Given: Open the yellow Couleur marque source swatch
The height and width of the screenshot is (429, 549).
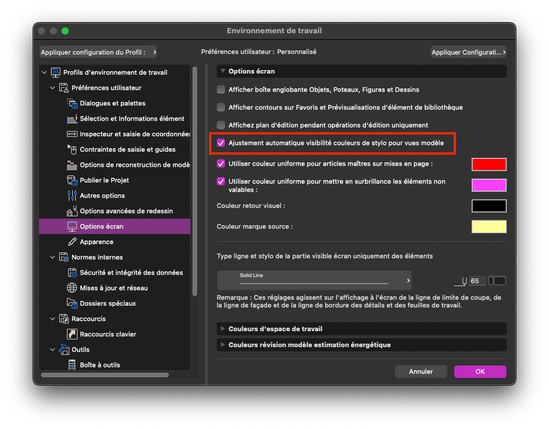Looking at the screenshot, I should (x=489, y=227).
